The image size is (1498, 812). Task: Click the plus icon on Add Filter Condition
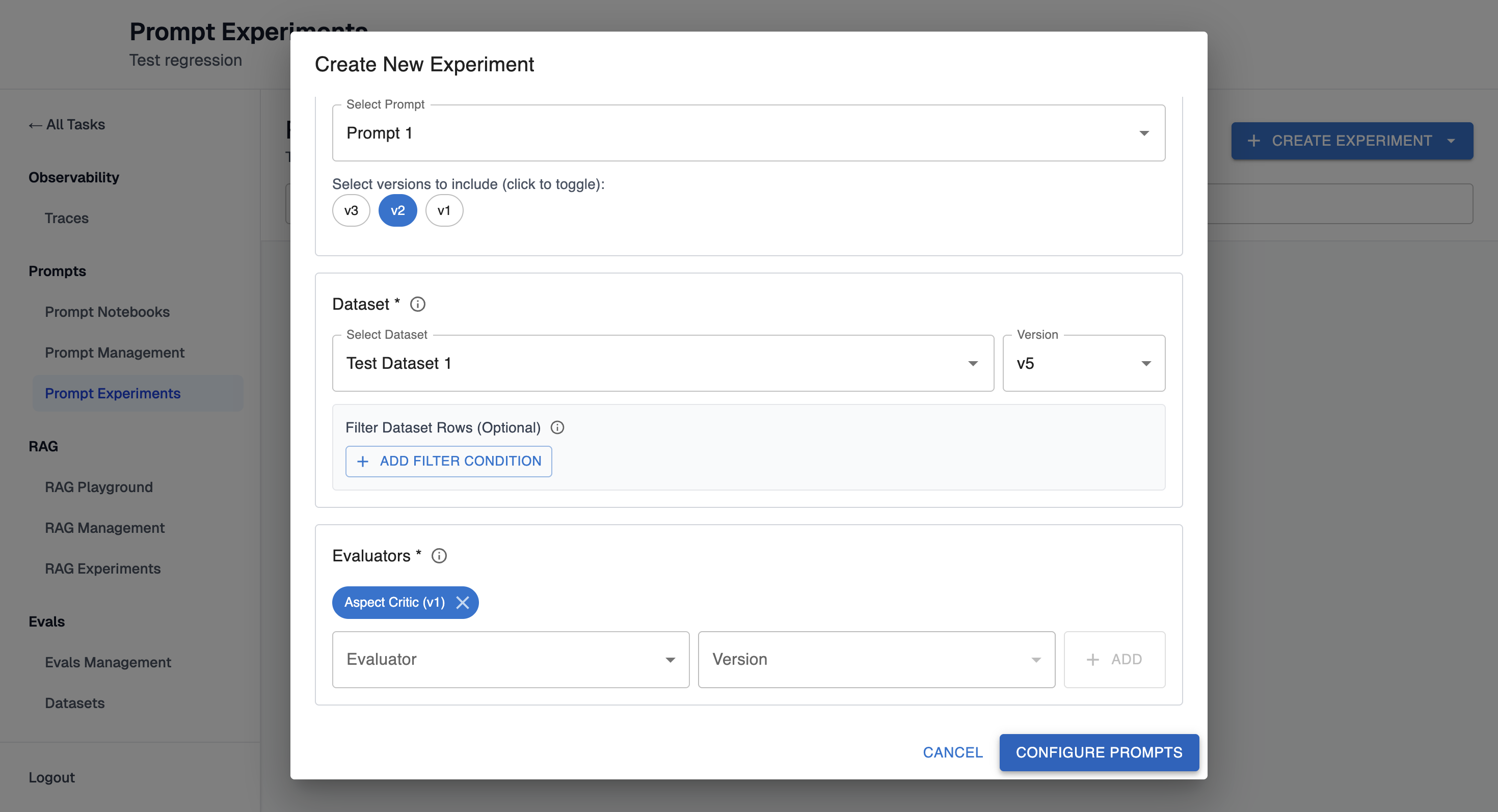point(363,461)
